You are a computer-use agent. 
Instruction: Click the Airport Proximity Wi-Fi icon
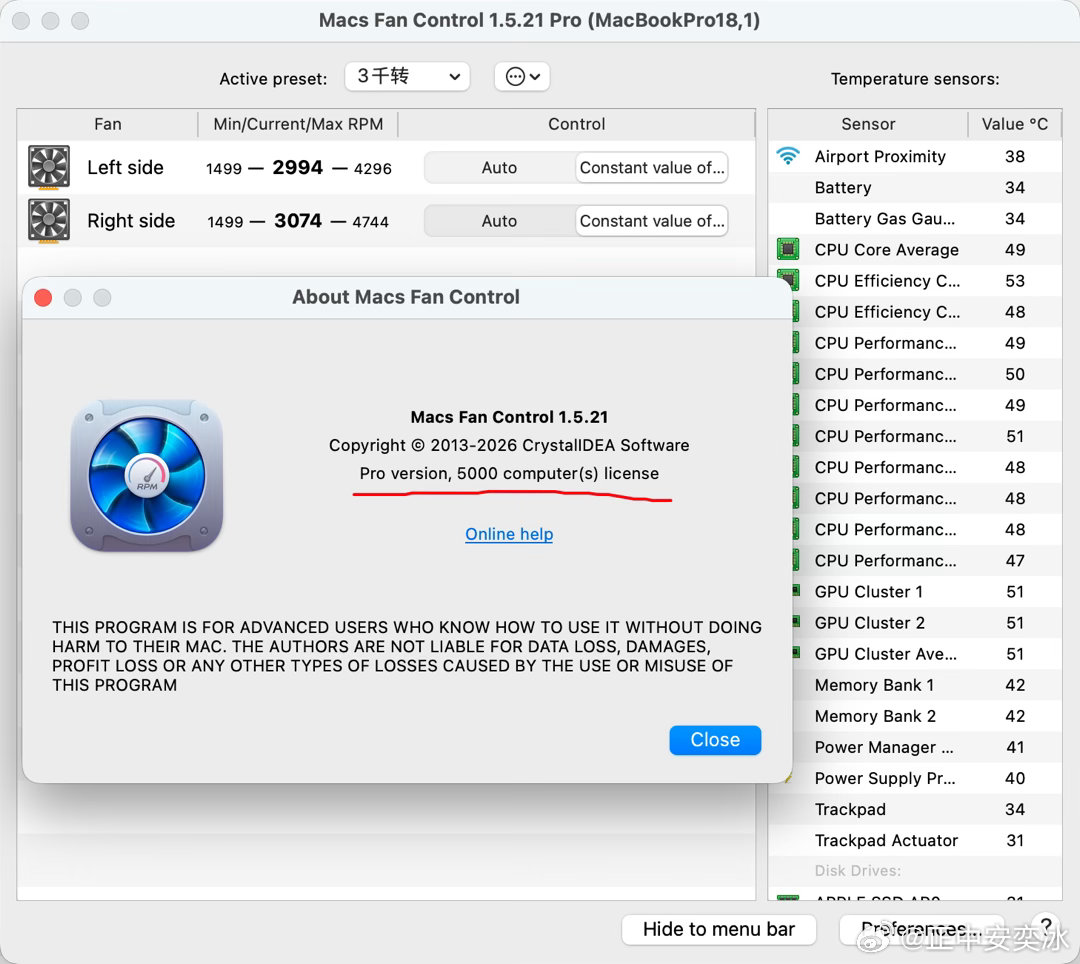click(x=788, y=156)
